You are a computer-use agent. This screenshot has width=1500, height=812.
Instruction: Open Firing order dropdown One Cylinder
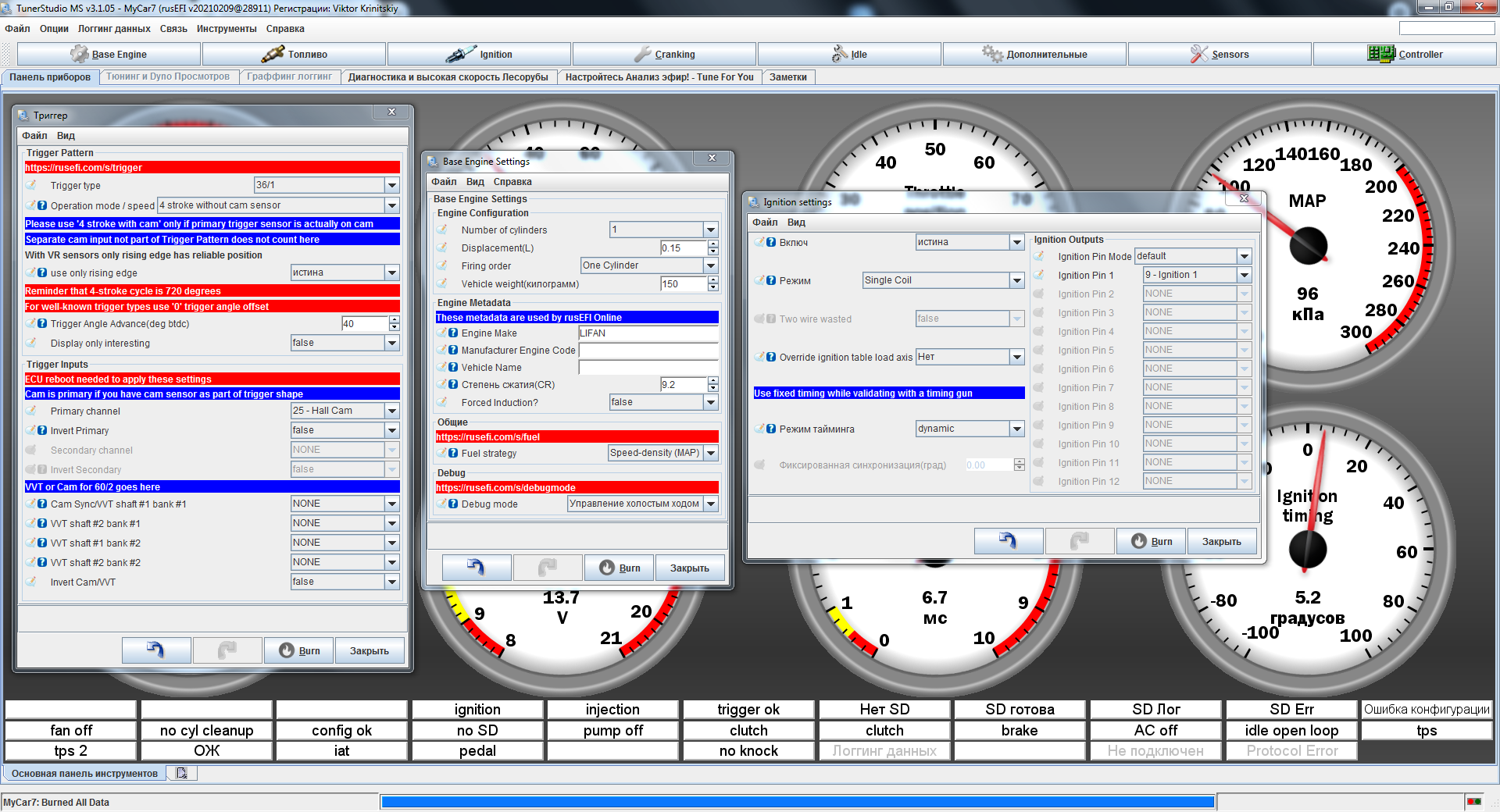pos(649,265)
